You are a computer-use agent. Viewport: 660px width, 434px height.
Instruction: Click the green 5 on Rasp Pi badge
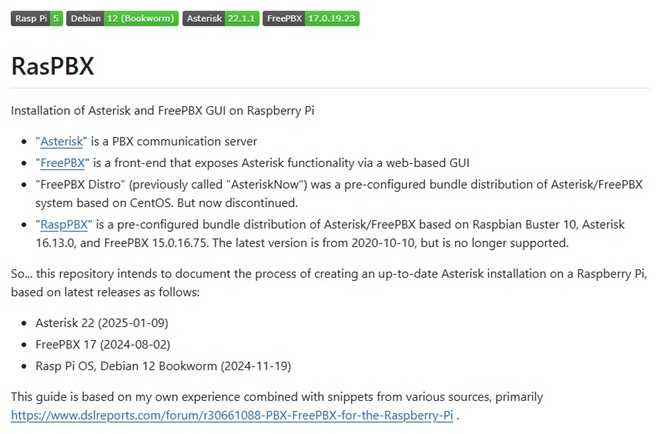click(56, 19)
